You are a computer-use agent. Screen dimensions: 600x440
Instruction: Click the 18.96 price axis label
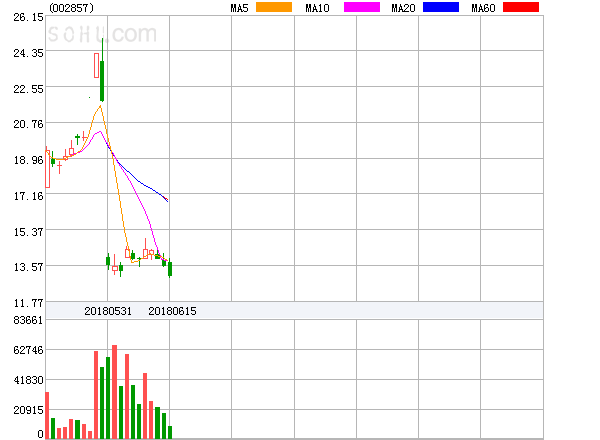[28, 160]
